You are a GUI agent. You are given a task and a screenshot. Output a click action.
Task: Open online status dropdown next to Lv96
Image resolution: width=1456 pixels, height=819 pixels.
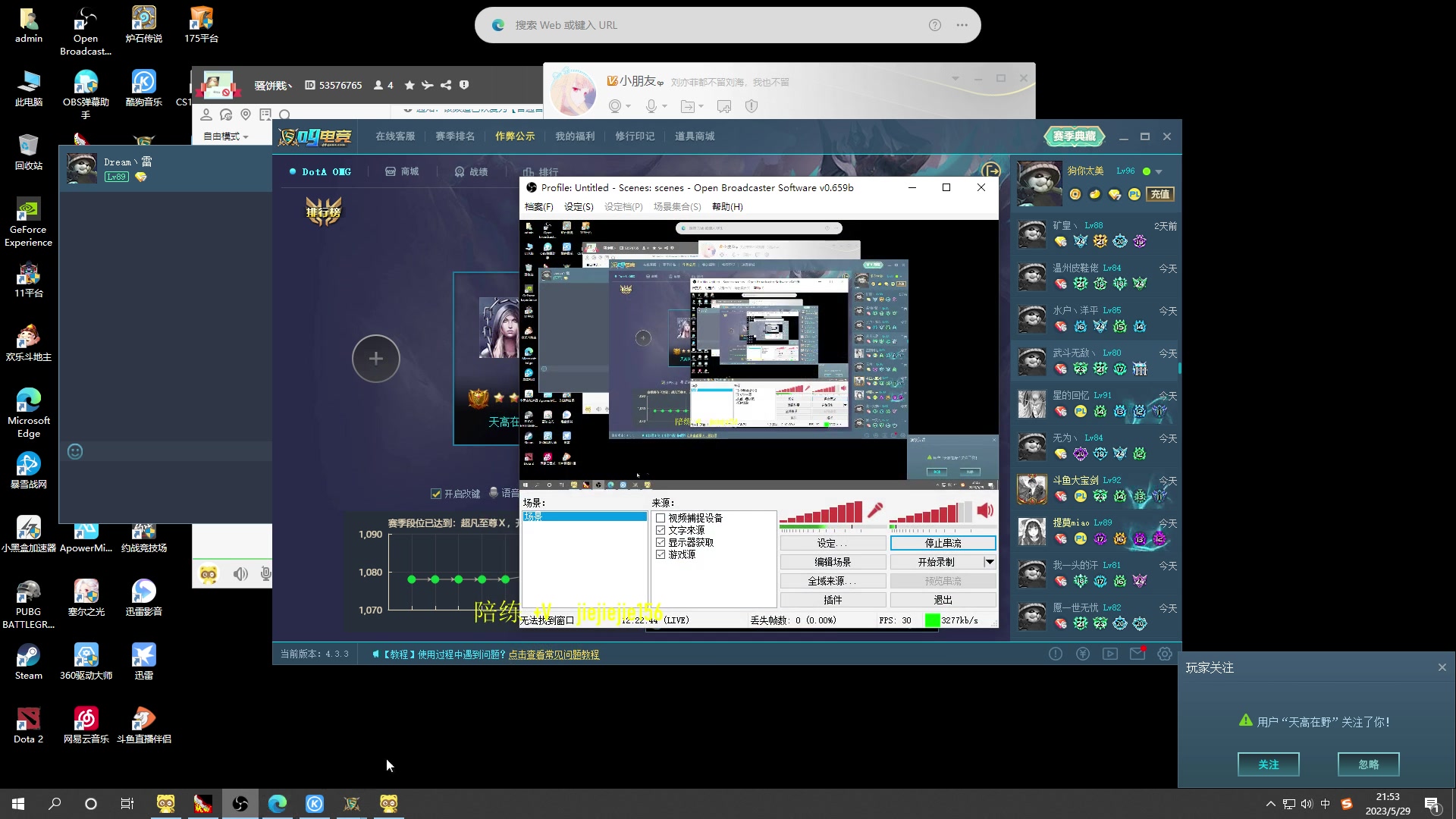pyautogui.click(x=1158, y=171)
